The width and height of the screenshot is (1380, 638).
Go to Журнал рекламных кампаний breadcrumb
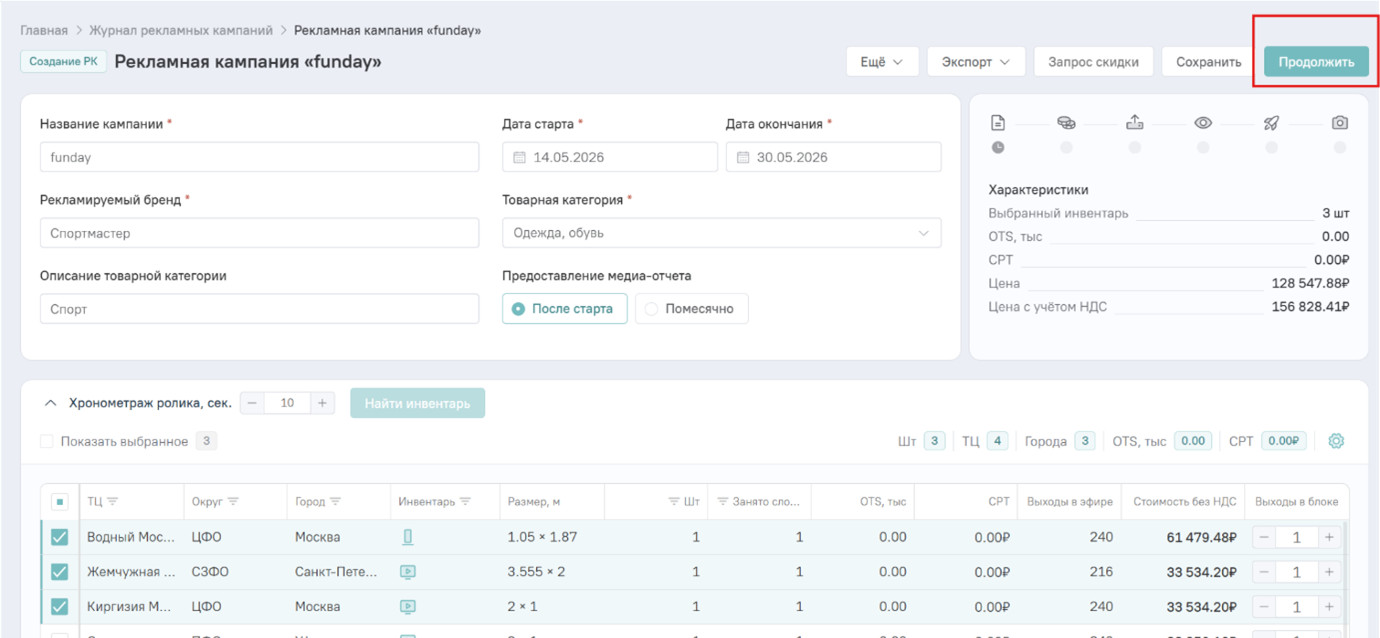pos(181,31)
